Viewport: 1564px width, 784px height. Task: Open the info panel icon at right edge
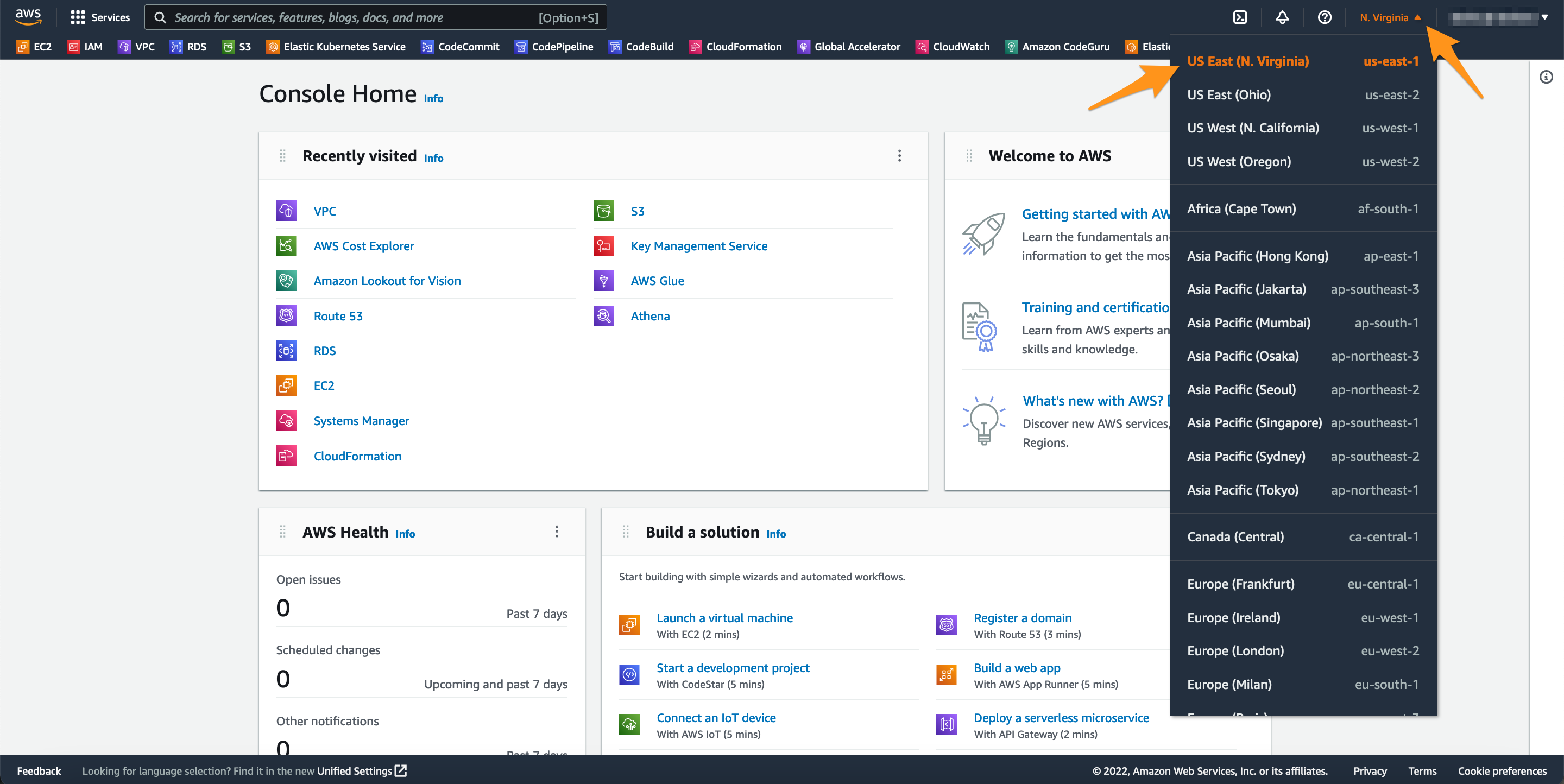1546,77
